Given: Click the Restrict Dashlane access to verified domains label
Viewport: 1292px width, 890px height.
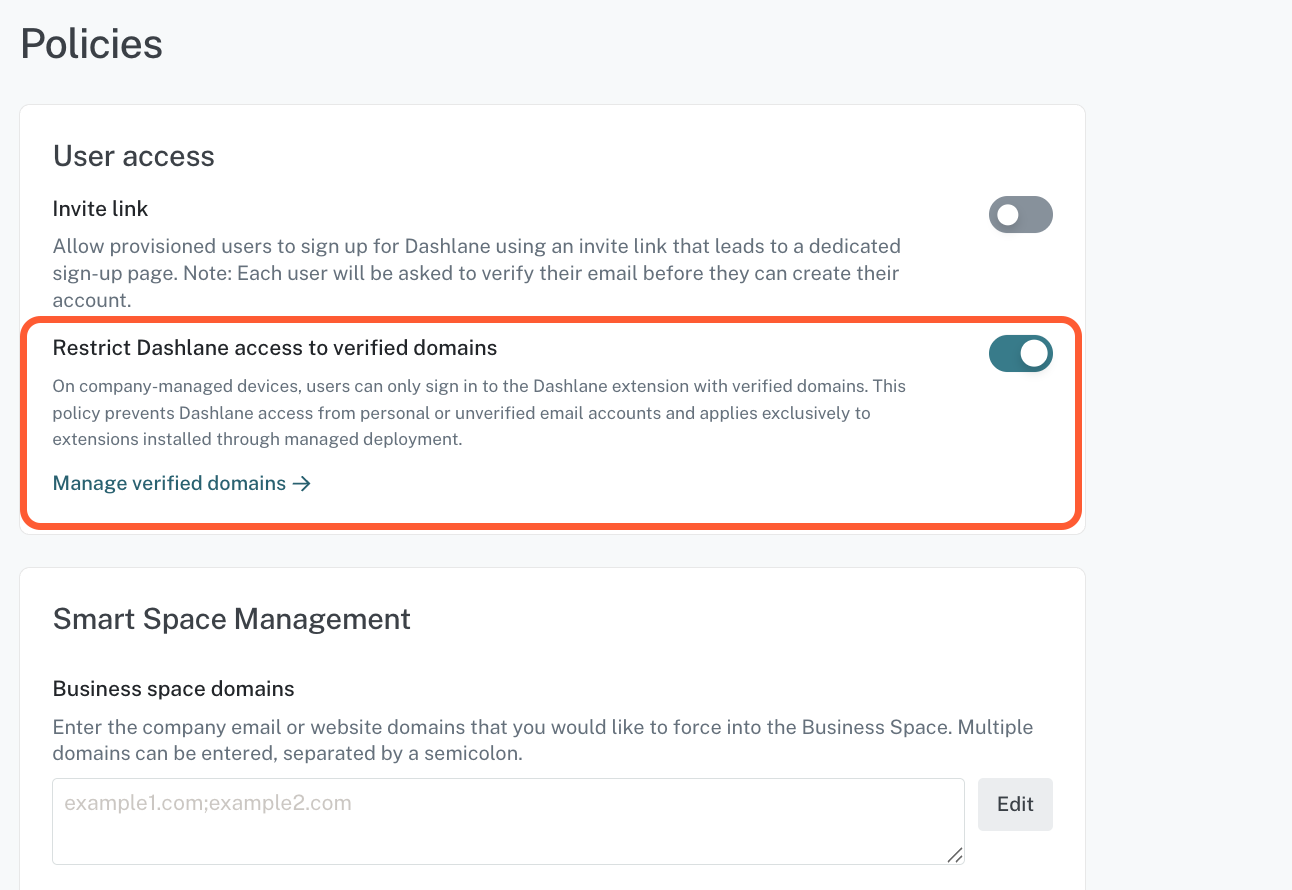Looking at the screenshot, I should (275, 348).
